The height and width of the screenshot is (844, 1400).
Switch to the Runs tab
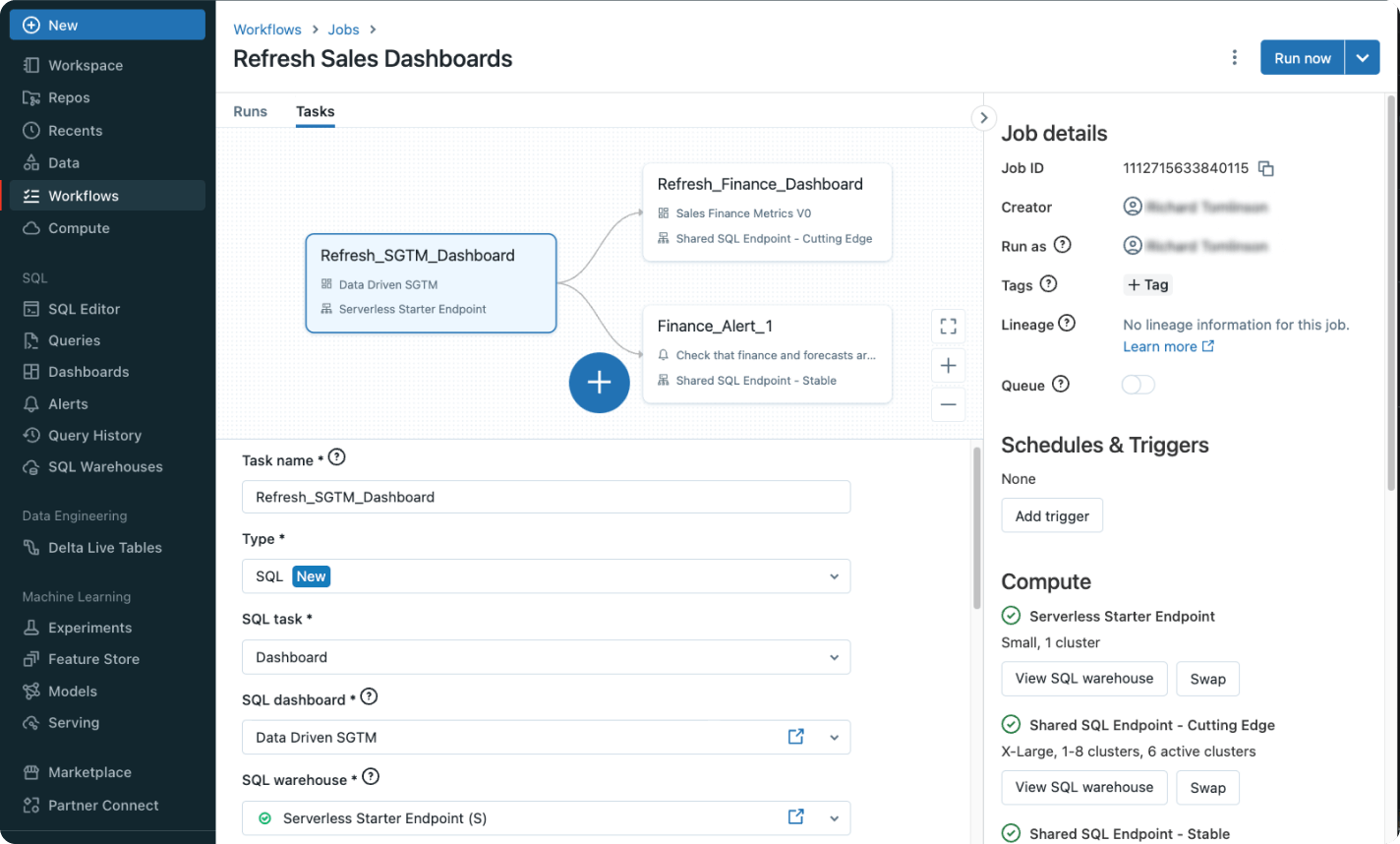coord(250,111)
